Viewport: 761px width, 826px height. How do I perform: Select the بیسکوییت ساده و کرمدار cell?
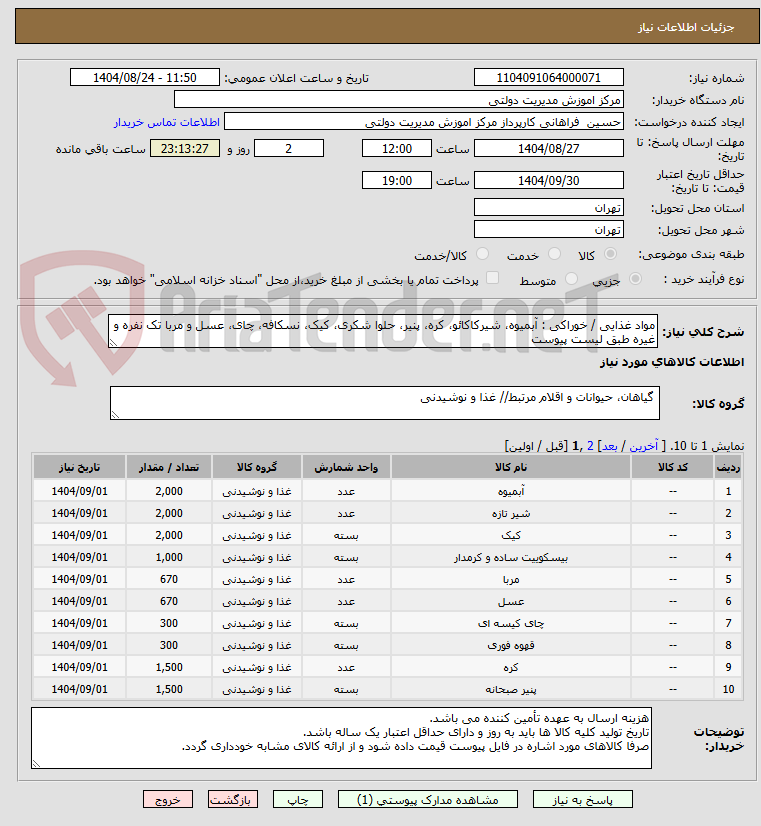511,557
